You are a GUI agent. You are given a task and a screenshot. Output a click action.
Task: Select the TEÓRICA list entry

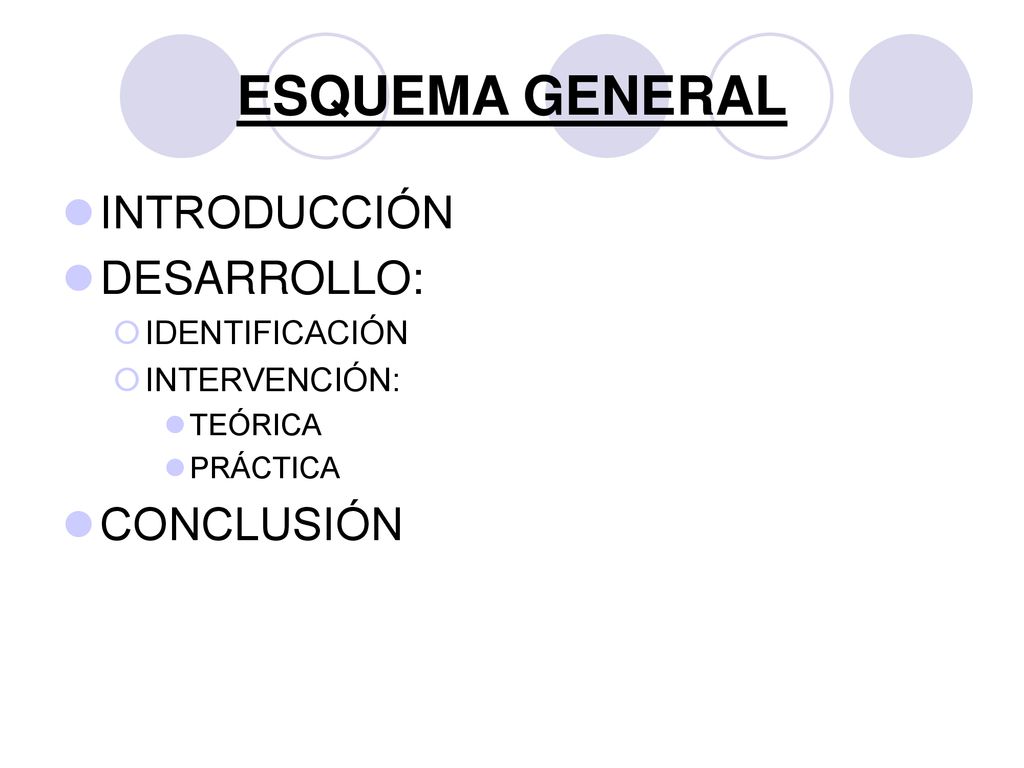[x=255, y=424]
